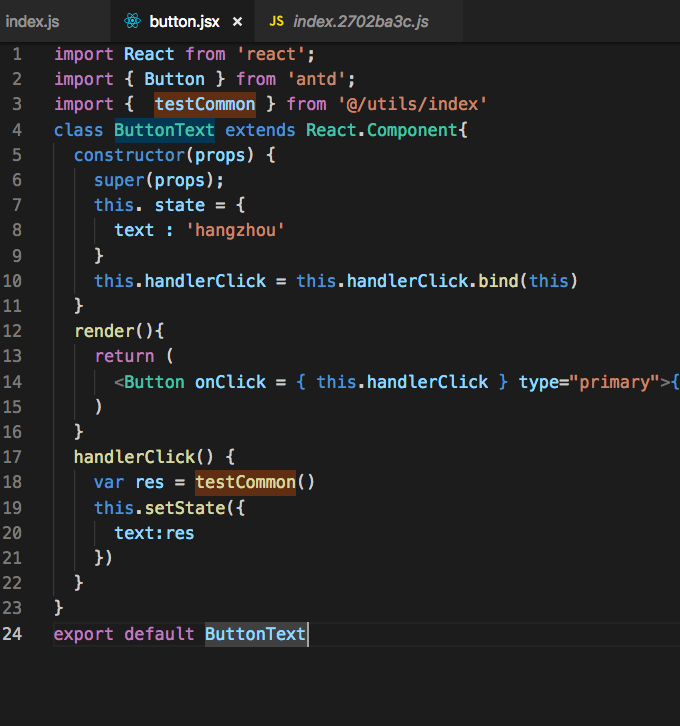Click testCommon() call inside handlerClick
680x726 pixels.
[245, 482]
